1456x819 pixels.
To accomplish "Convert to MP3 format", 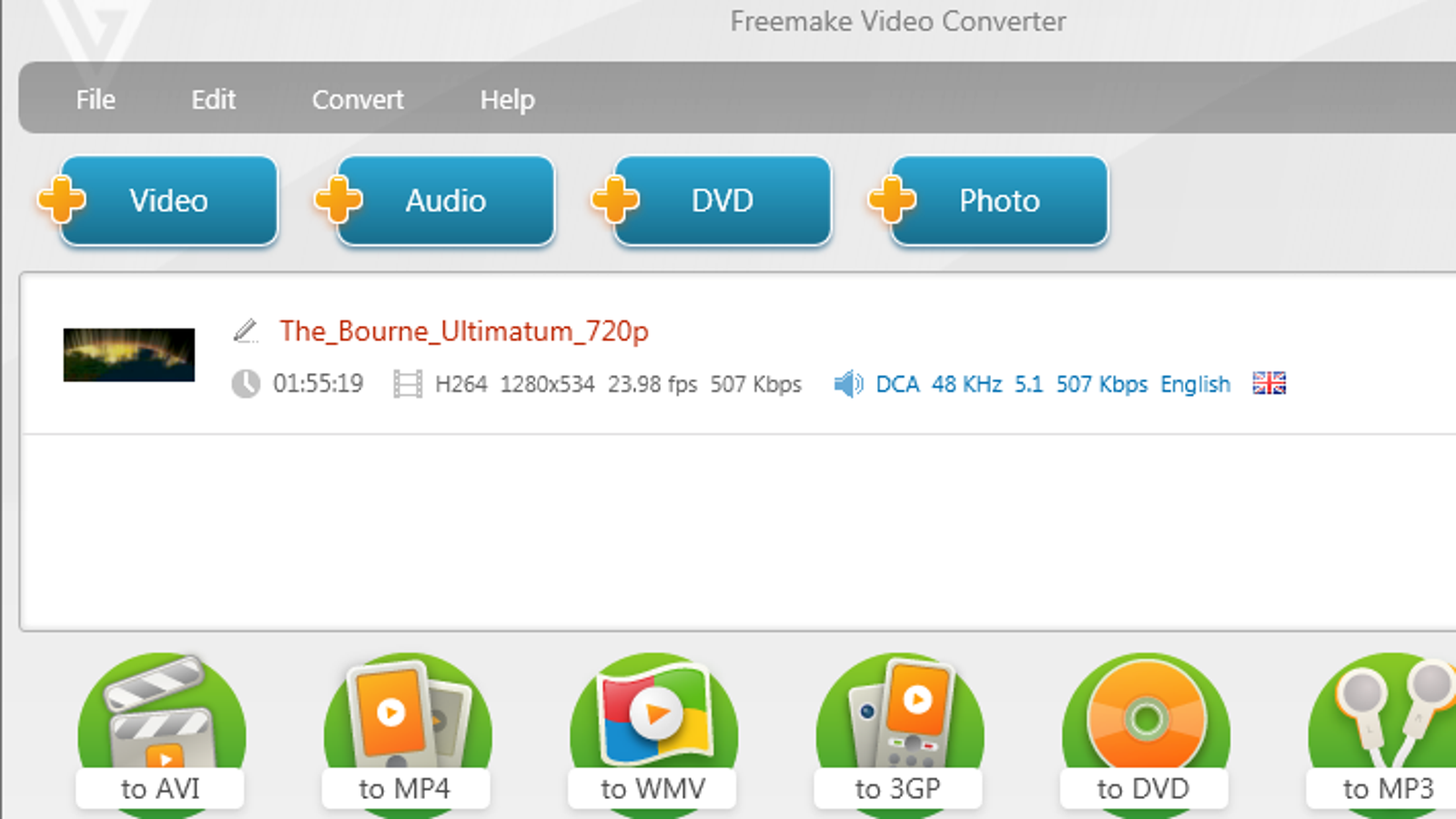I will (x=1383, y=733).
